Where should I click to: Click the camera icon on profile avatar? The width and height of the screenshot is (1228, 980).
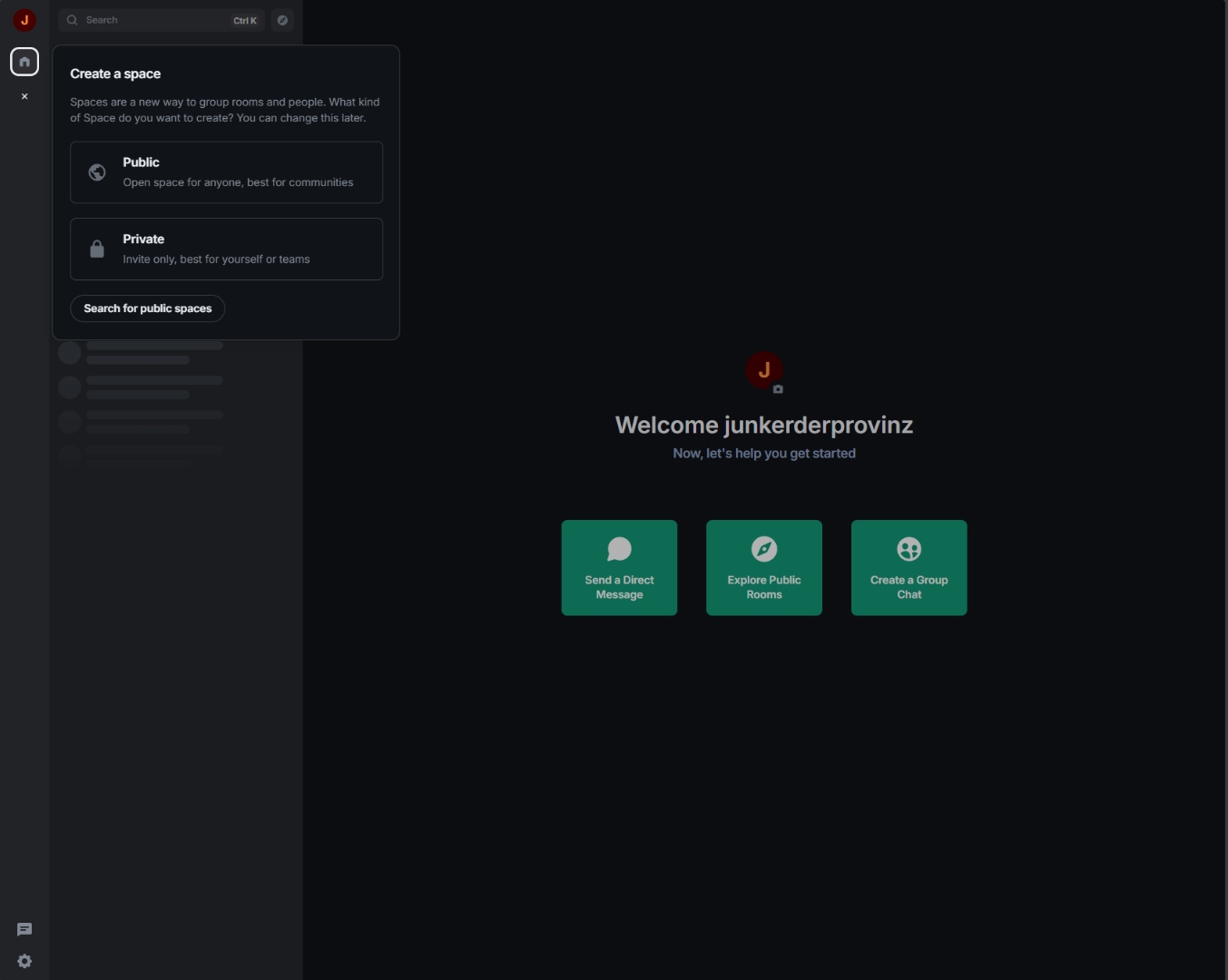tap(778, 389)
